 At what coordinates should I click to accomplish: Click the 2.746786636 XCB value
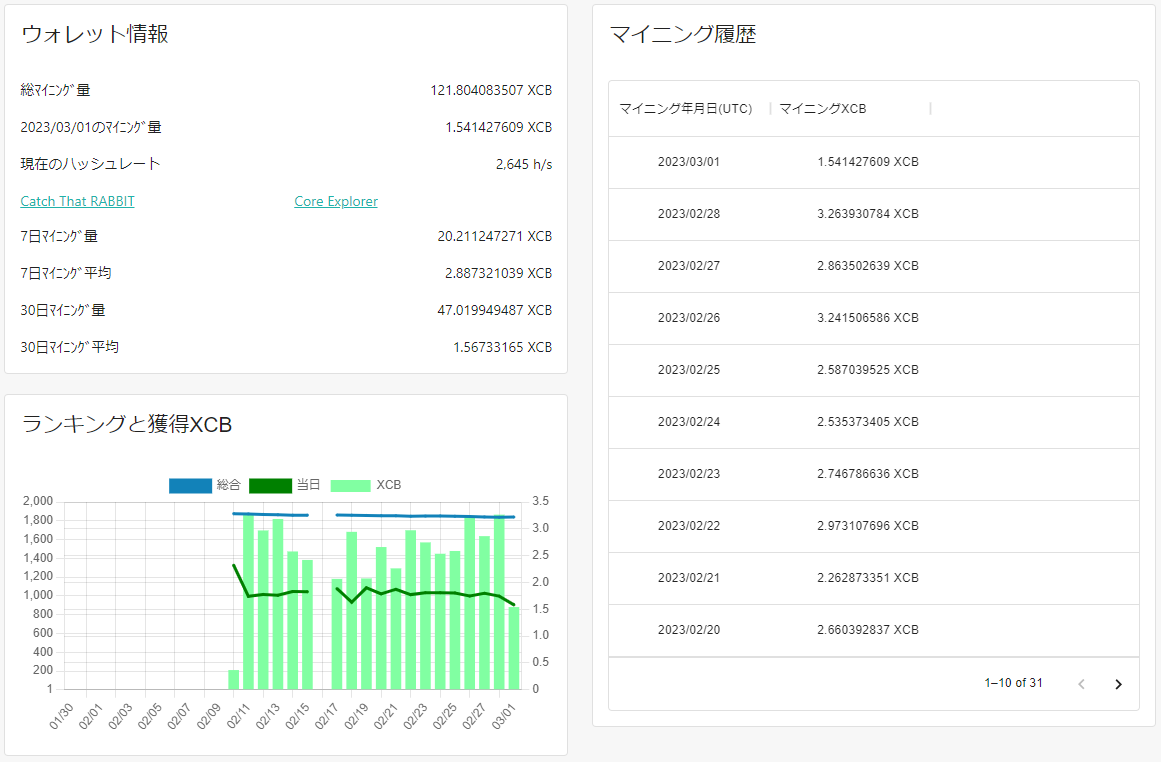click(x=868, y=474)
